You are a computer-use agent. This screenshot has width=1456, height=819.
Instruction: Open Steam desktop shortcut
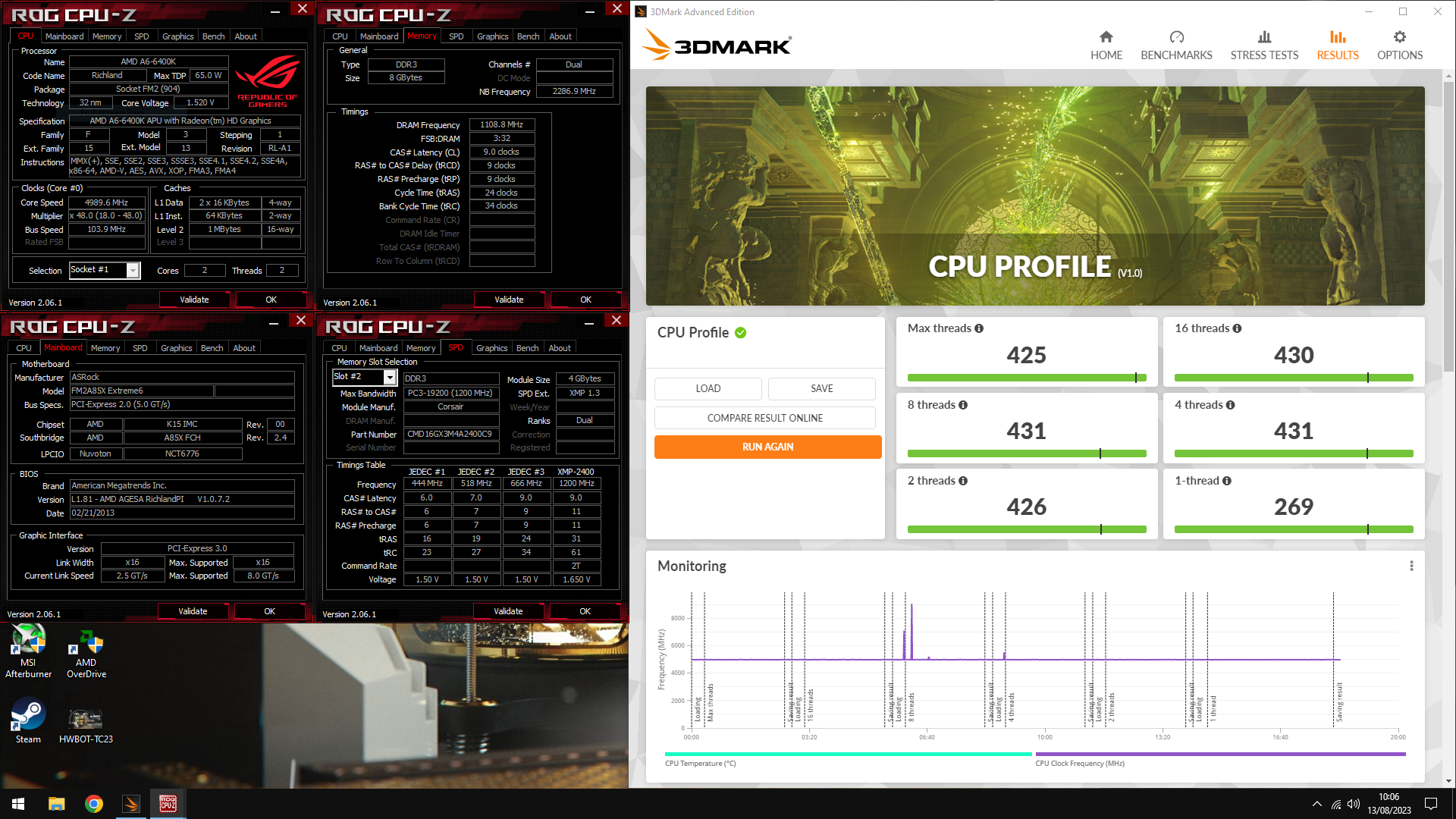coord(28,720)
